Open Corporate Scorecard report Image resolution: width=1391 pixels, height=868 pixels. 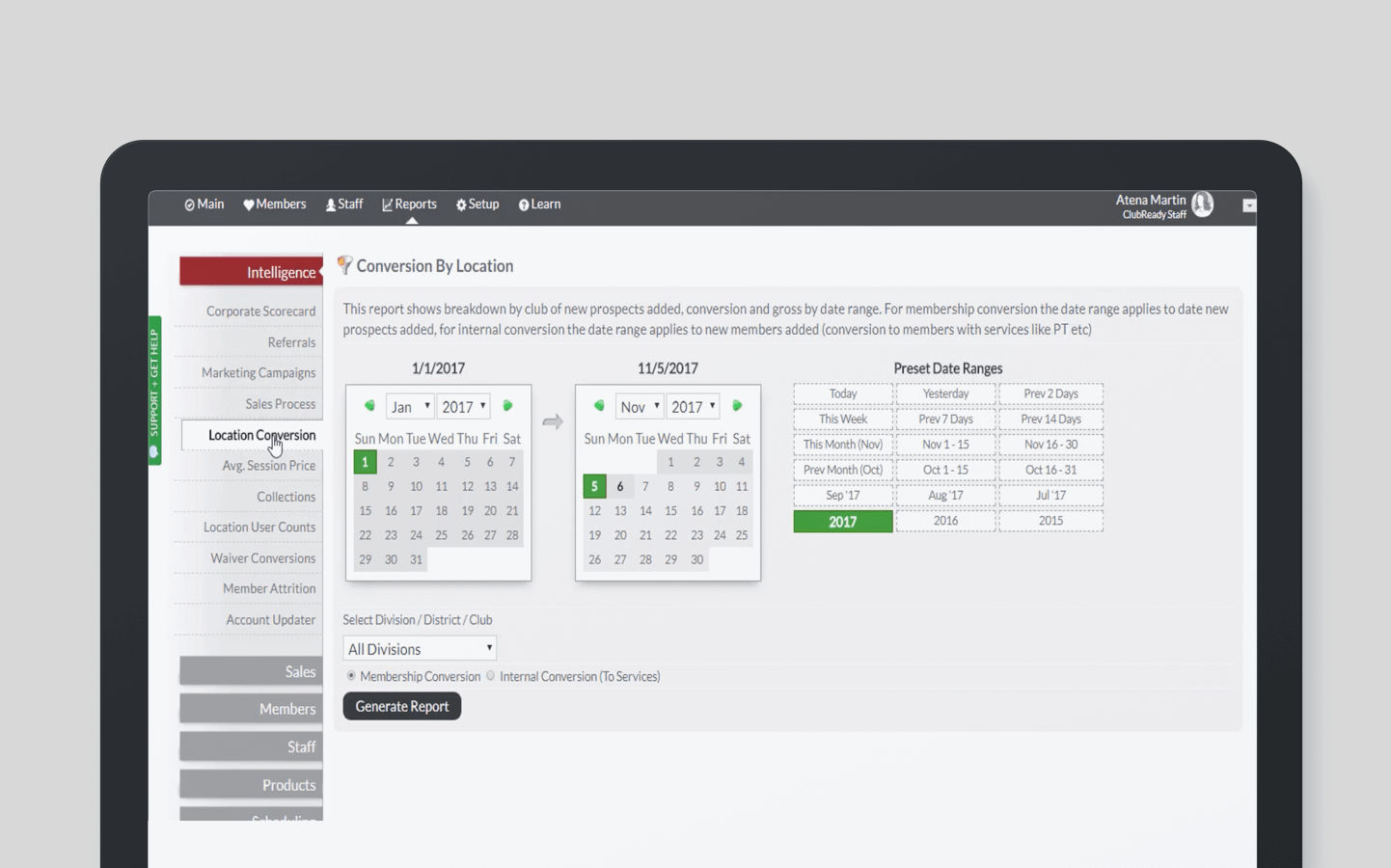pos(260,312)
